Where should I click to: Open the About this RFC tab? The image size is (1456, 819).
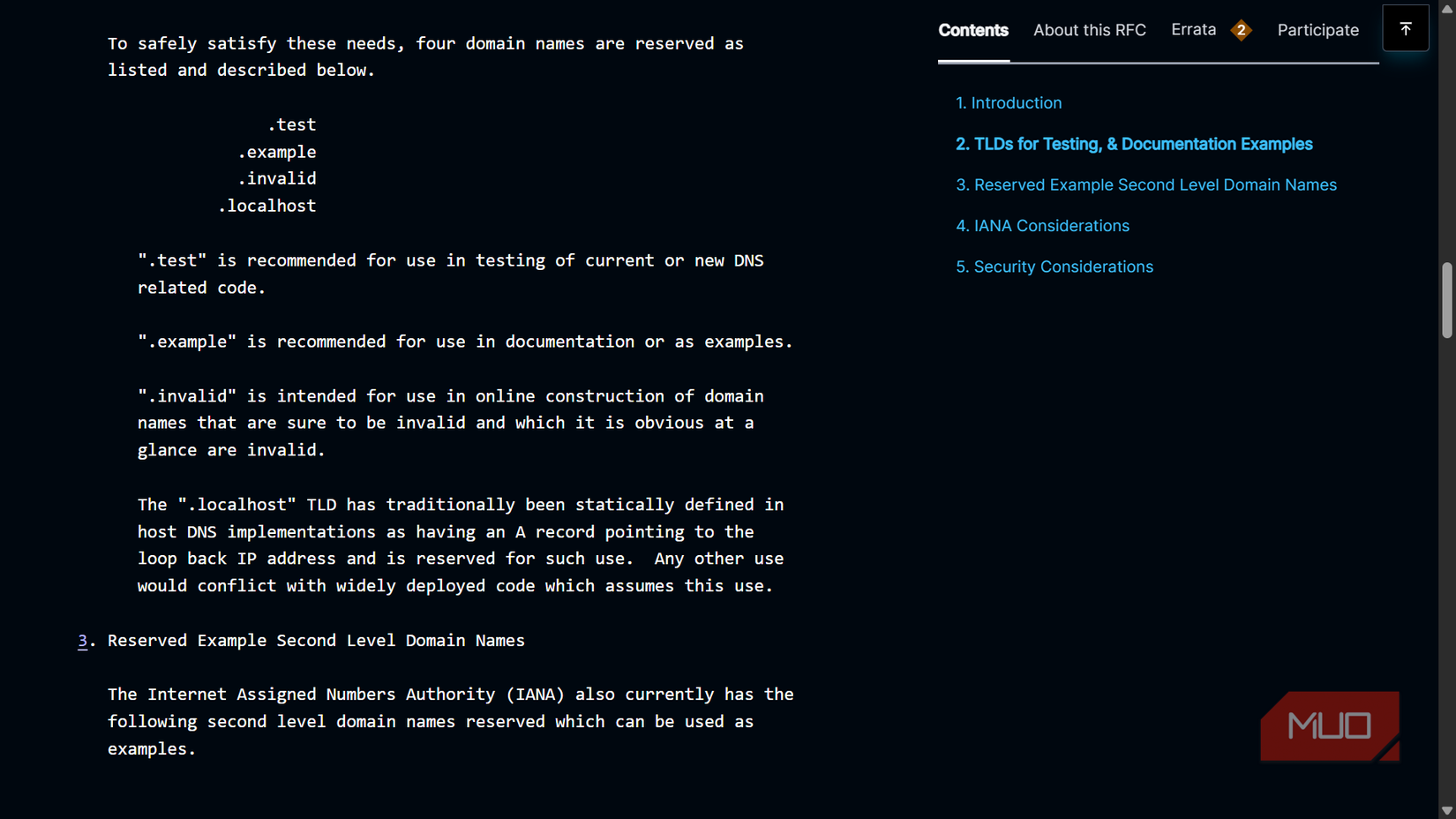coord(1090,30)
